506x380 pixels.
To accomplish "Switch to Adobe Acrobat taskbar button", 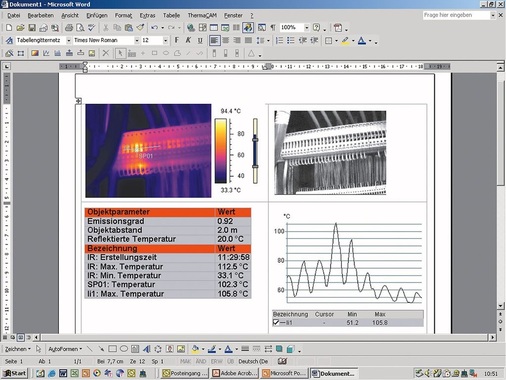I will click(235, 373).
